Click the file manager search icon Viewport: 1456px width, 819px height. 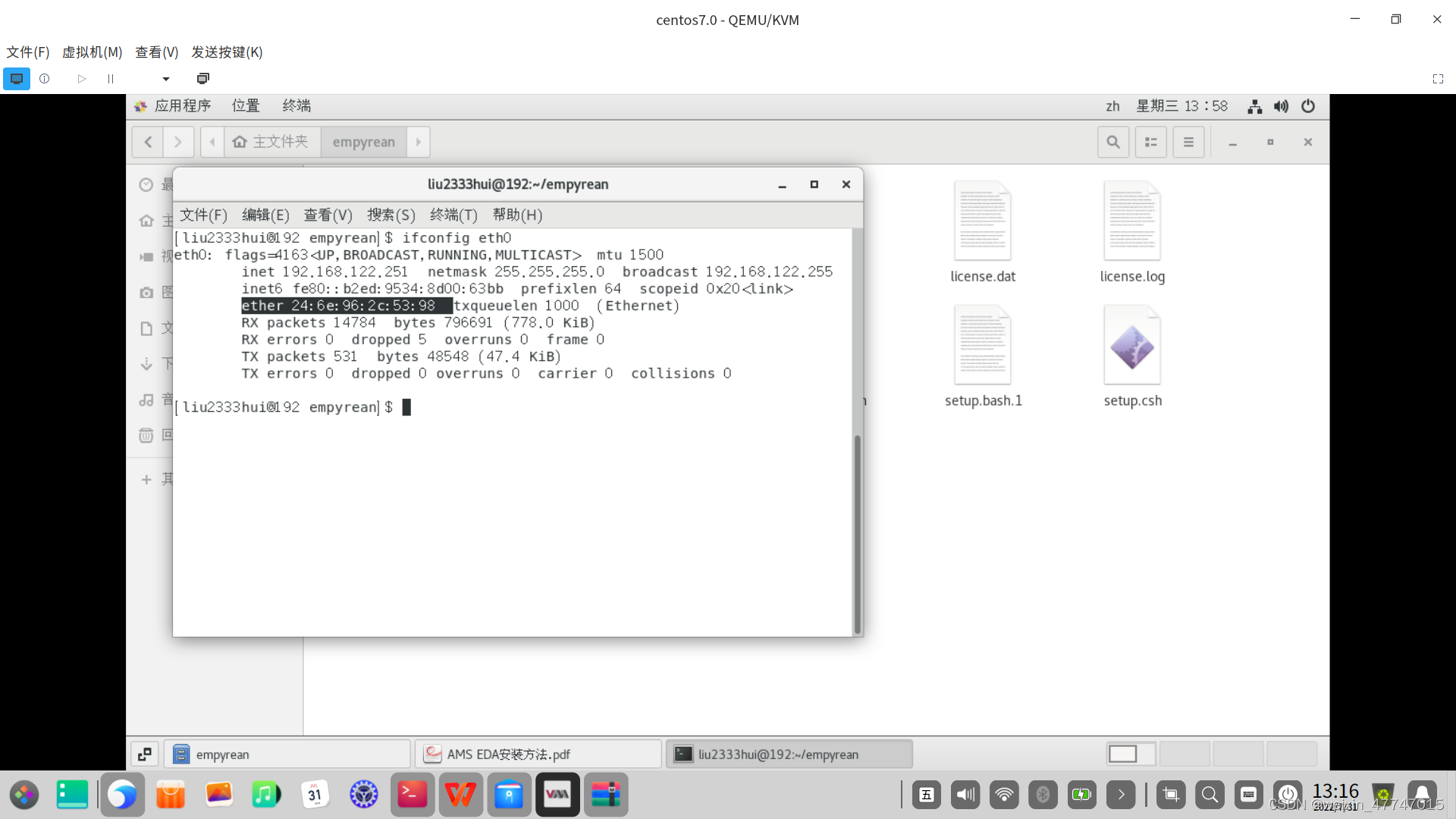pyautogui.click(x=1112, y=142)
